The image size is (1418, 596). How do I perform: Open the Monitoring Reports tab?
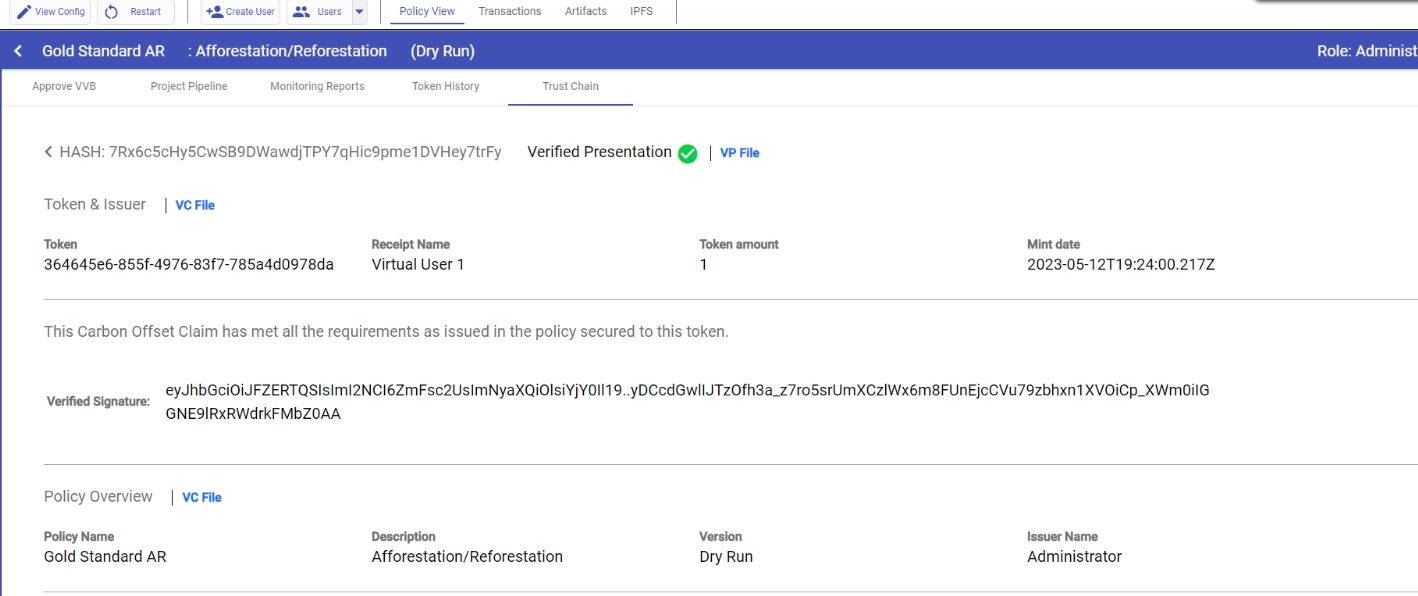pyautogui.click(x=317, y=87)
